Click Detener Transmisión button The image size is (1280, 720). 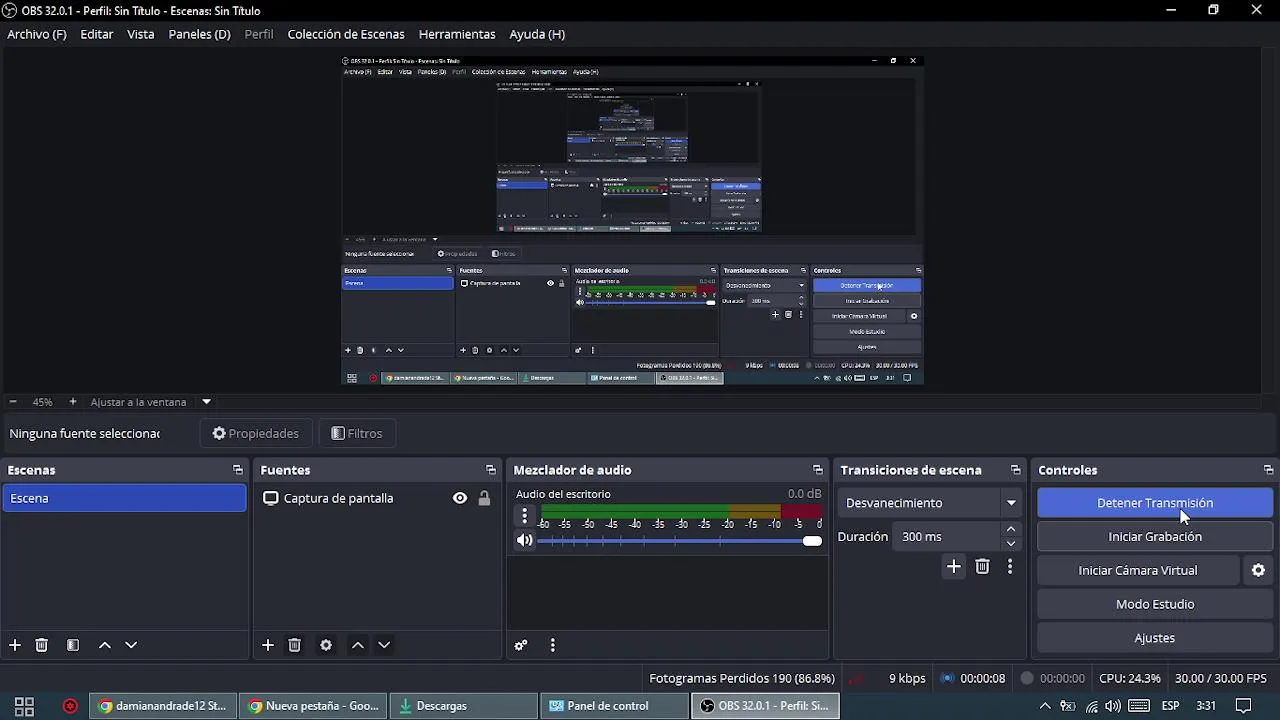(x=1155, y=503)
